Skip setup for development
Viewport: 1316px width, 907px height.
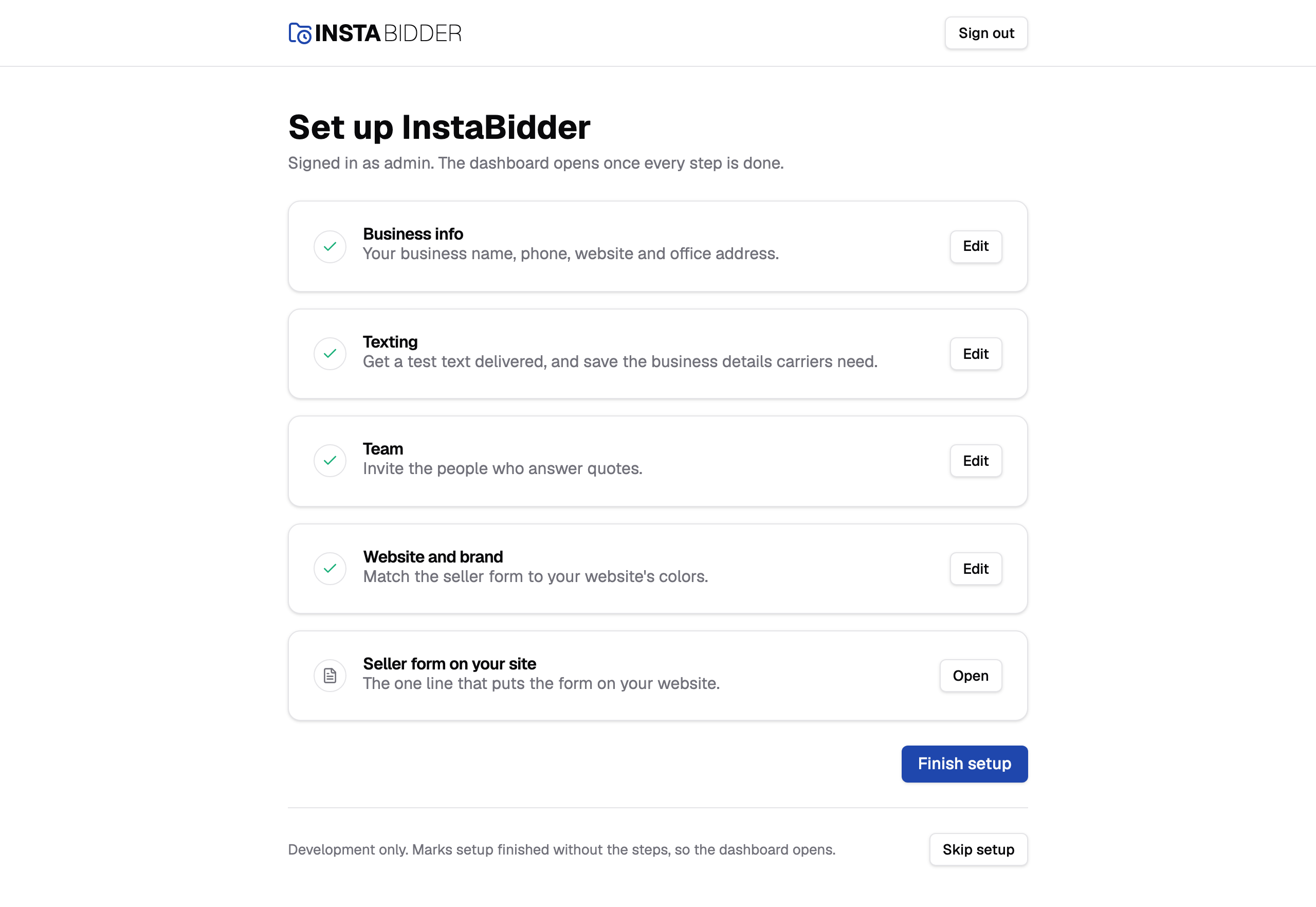tap(978, 849)
